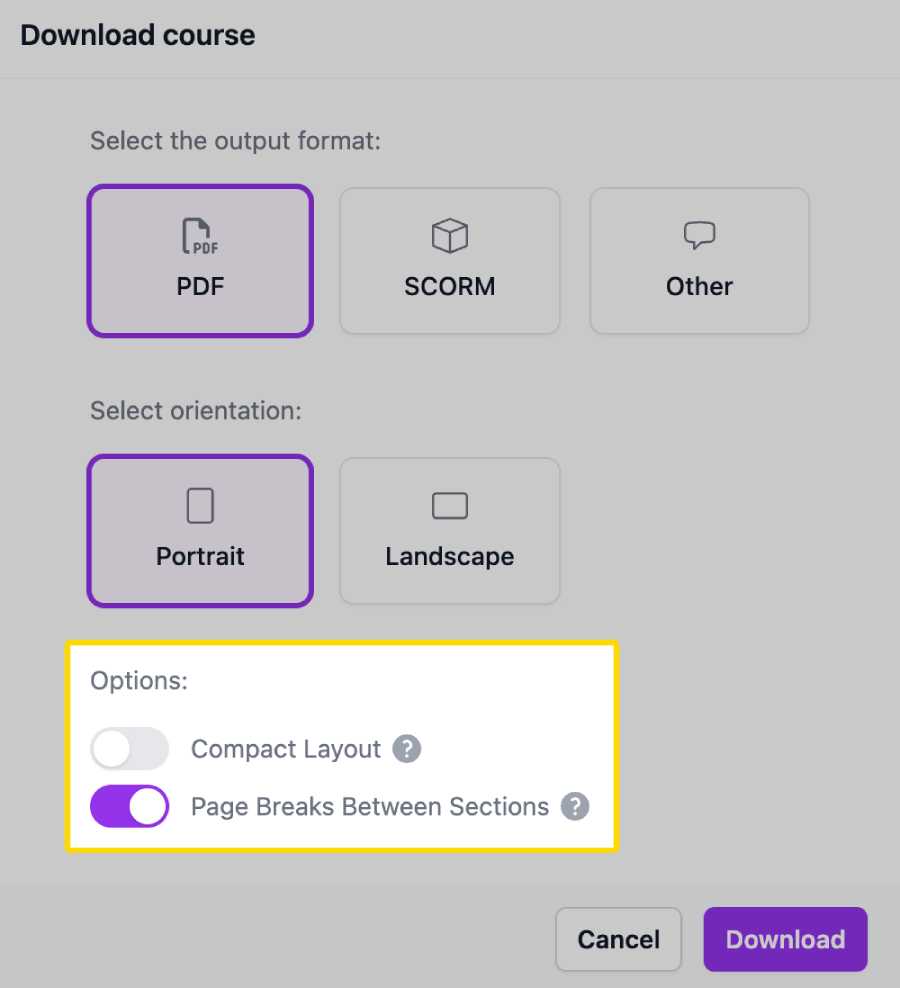Open the Page Breaks Between Sections help icon
Viewport: 900px width, 988px height.
(x=575, y=807)
